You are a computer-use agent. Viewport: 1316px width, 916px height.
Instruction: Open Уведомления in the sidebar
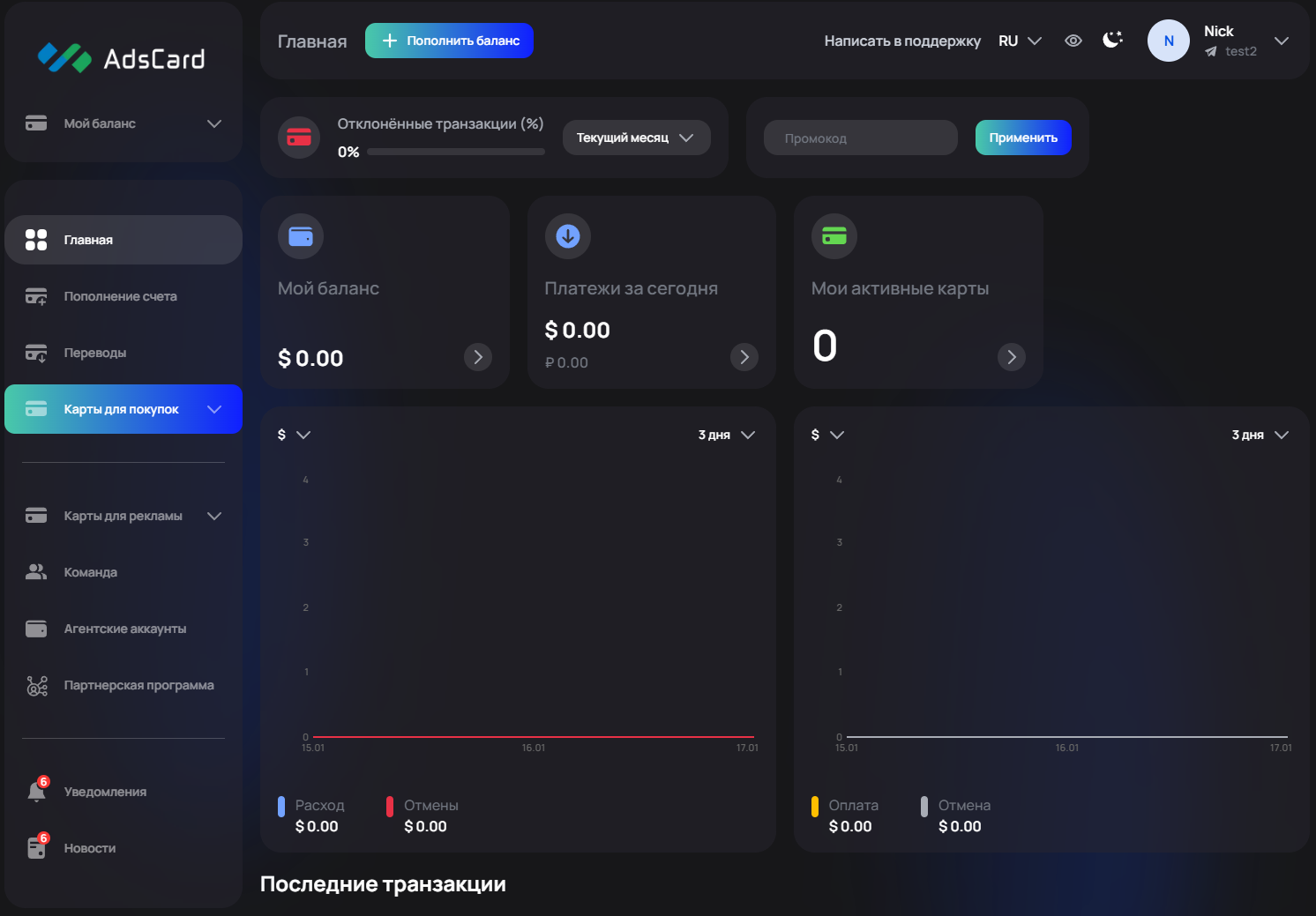123,792
